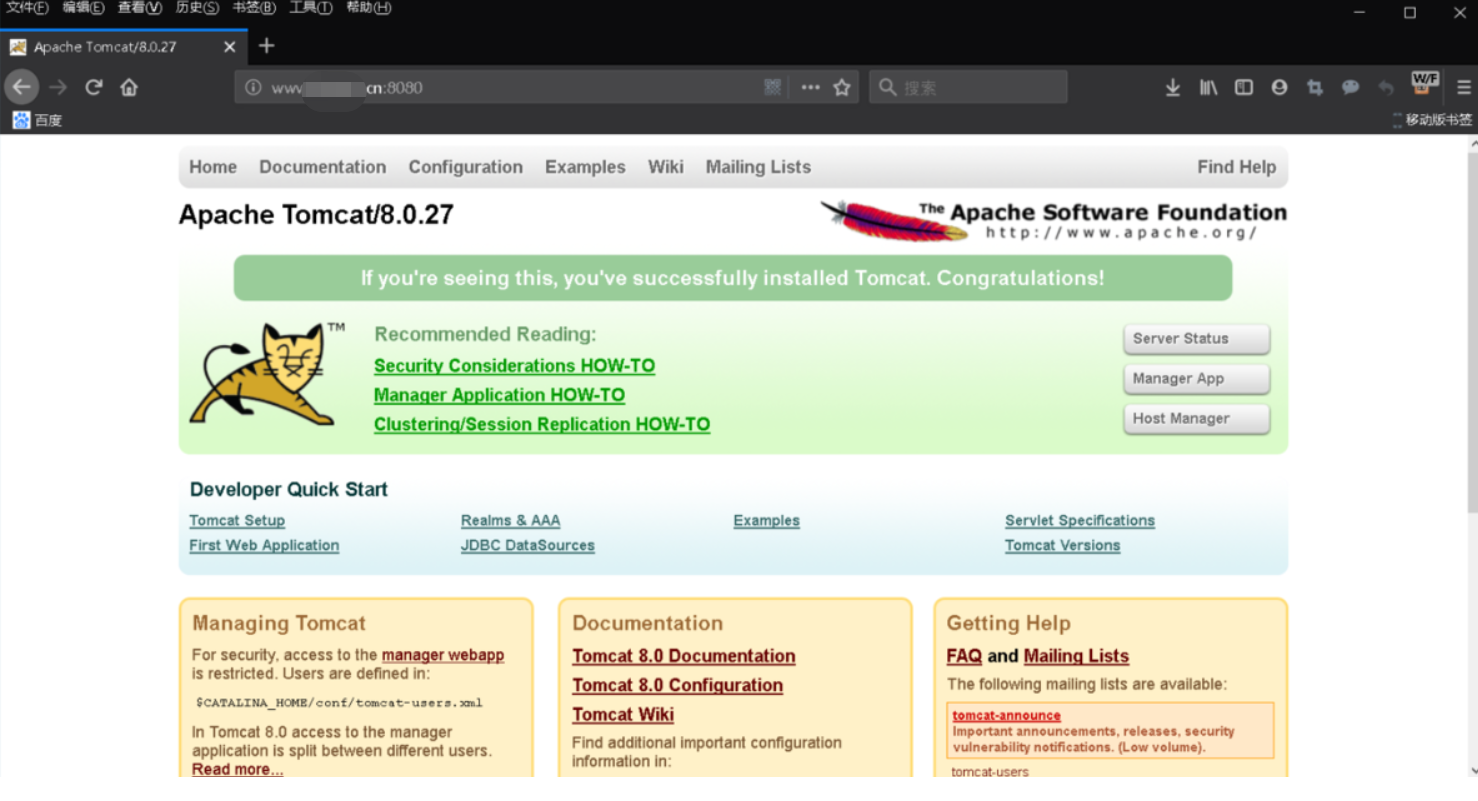Click the Tomcat cat logo image

tap(266, 373)
